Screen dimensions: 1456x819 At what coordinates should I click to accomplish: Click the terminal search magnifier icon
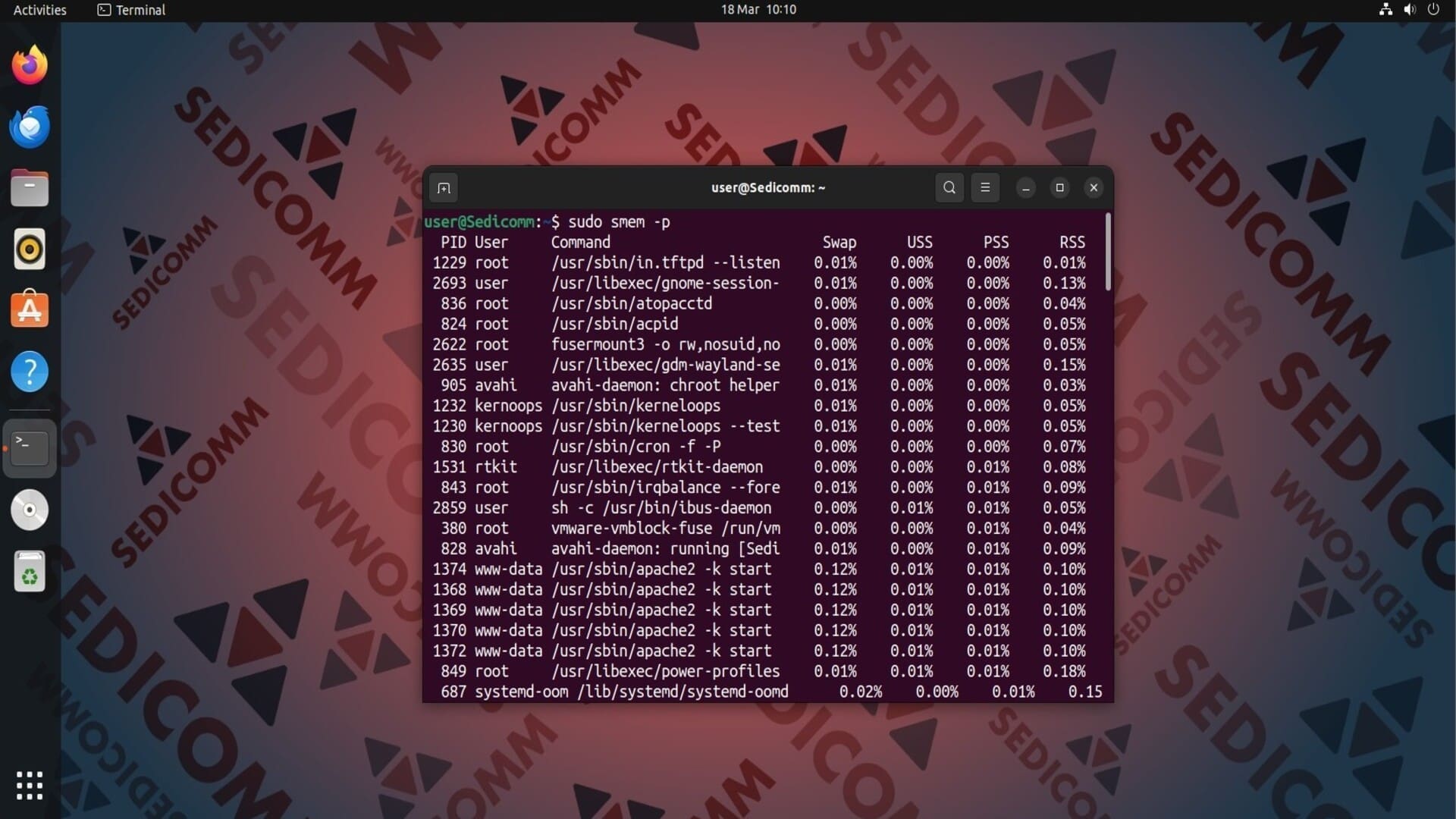(949, 187)
